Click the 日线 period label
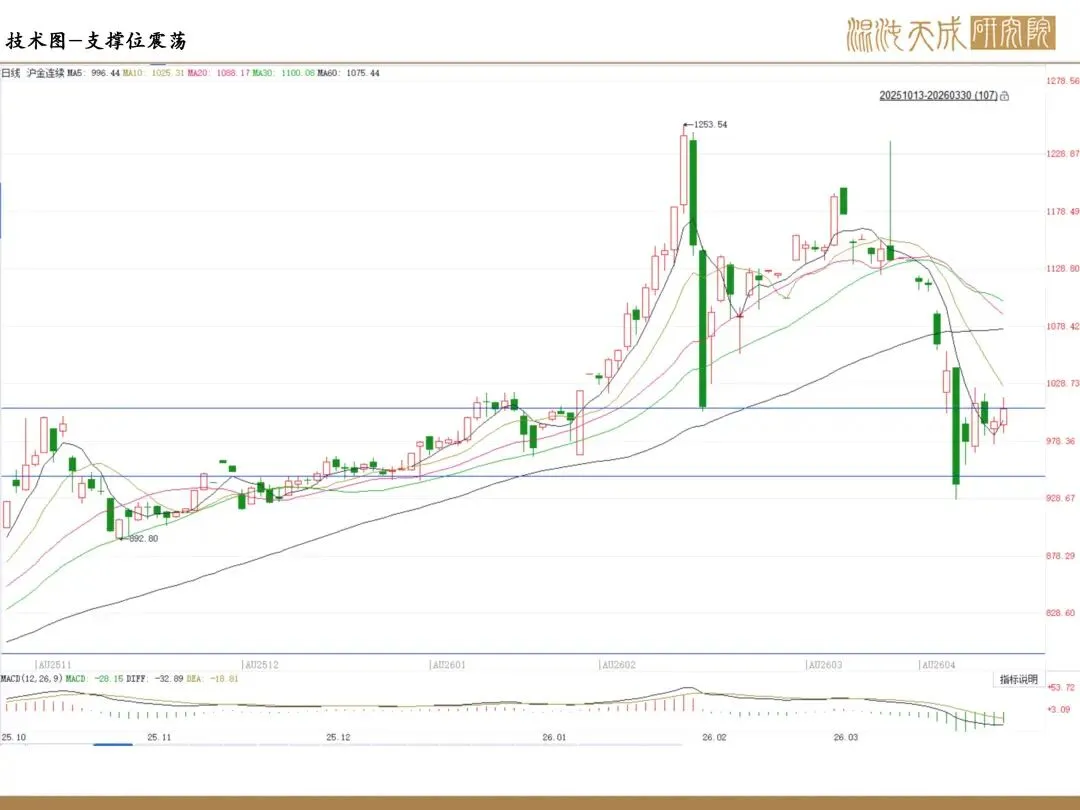The image size is (1080, 810). pos(11,73)
